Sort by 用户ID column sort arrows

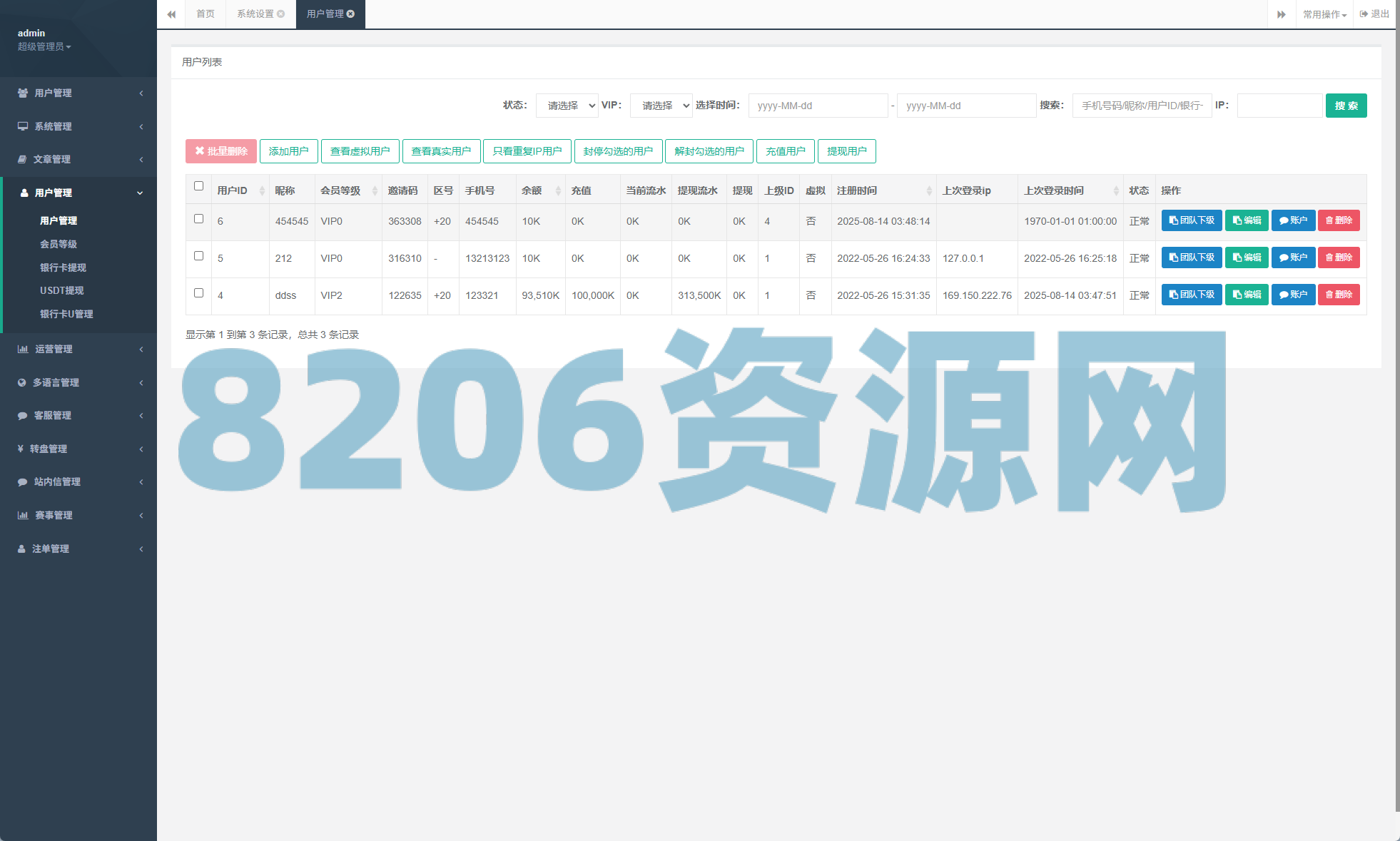pyautogui.click(x=262, y=190)
